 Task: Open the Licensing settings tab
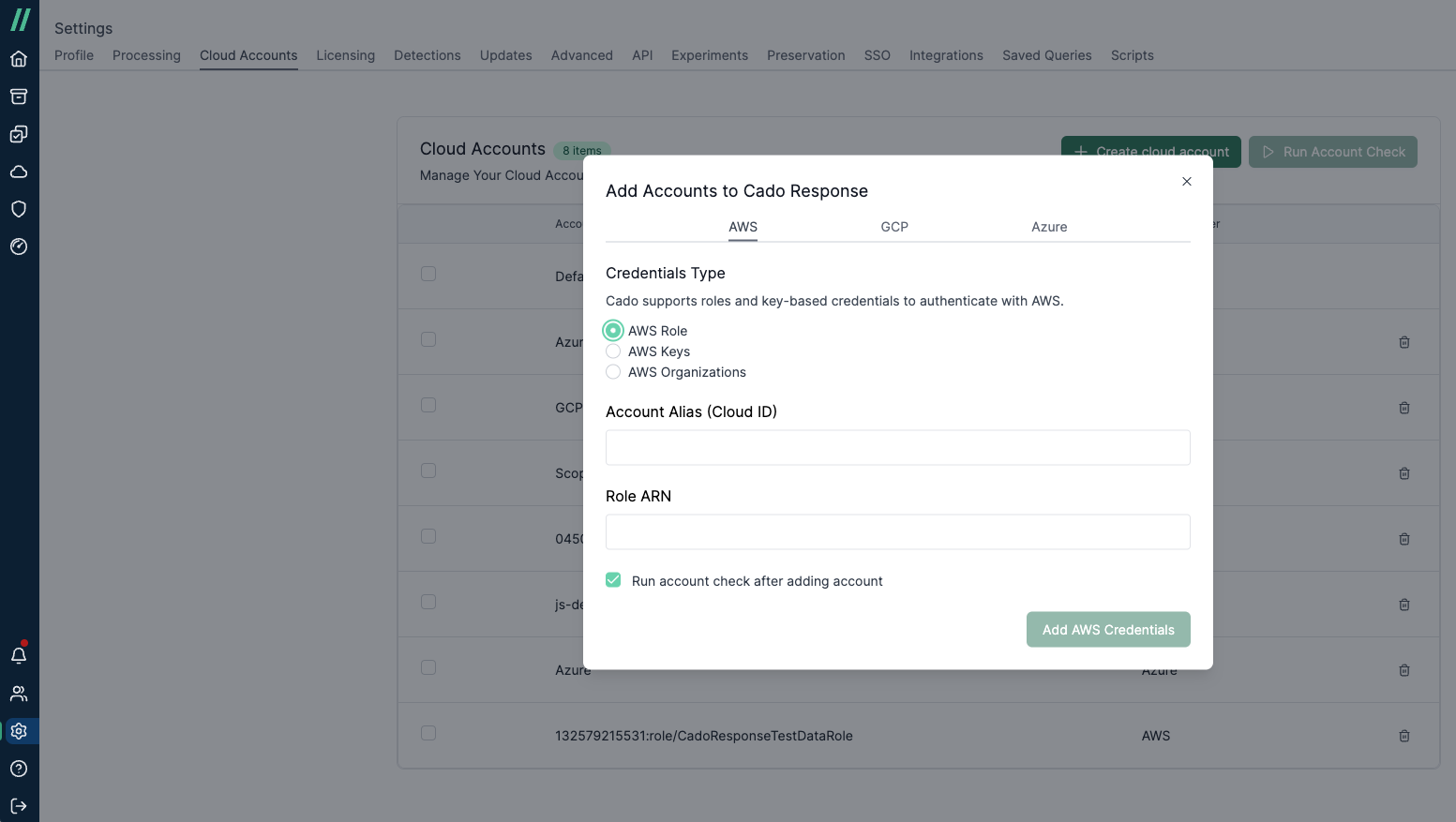[x=345, y=55]
